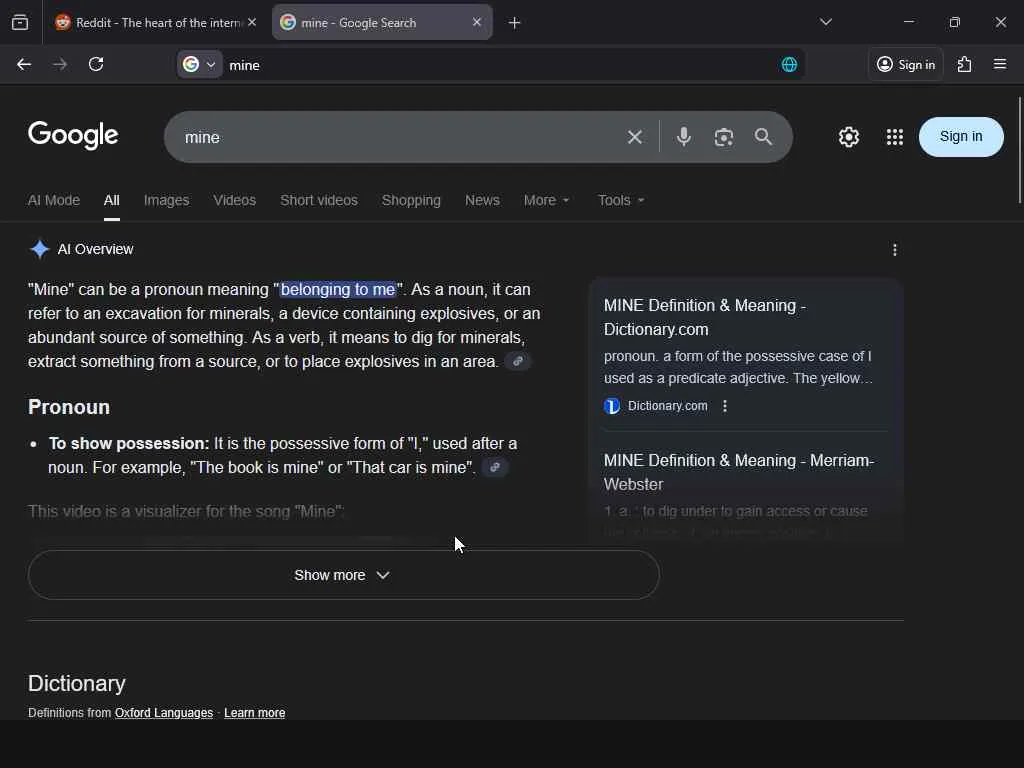The image size is (1024, 768).
Task: Go back to the previous page
Action: (24, 65)
